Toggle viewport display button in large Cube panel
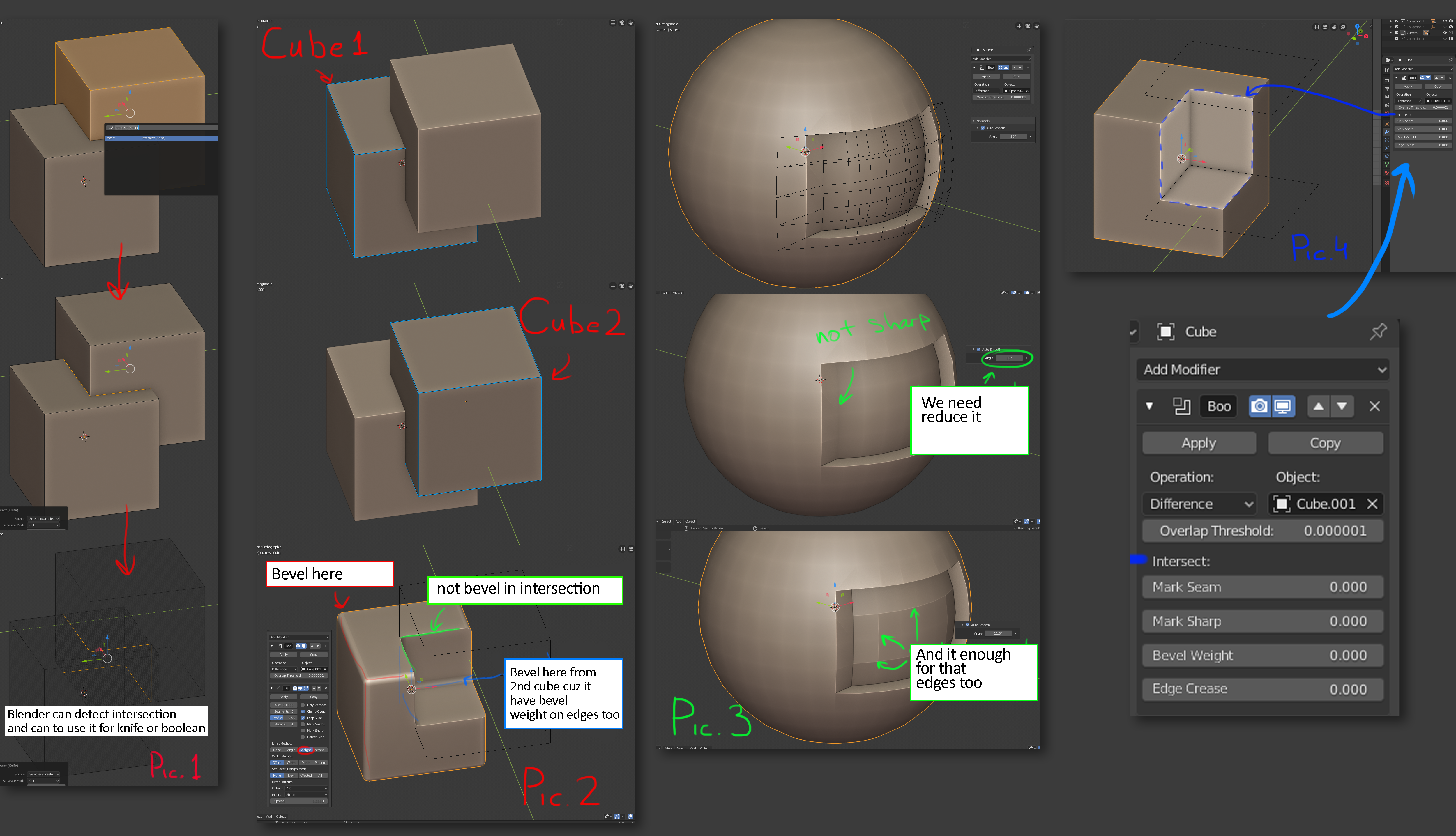The width and height of the screenshot is (1456, 836). pyautogui.click(x=1283, y=406)
